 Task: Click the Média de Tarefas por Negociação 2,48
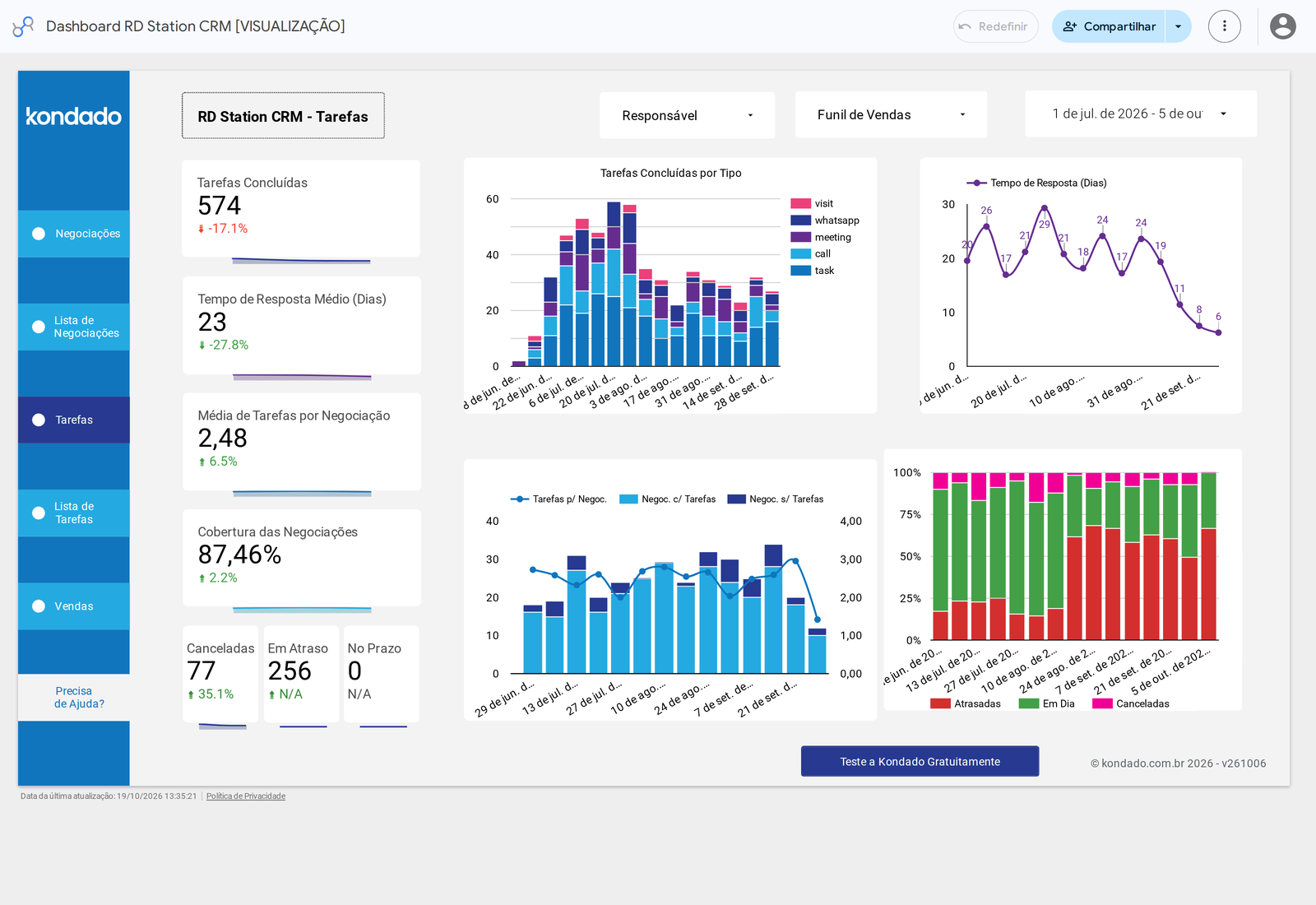coord(302,442)
